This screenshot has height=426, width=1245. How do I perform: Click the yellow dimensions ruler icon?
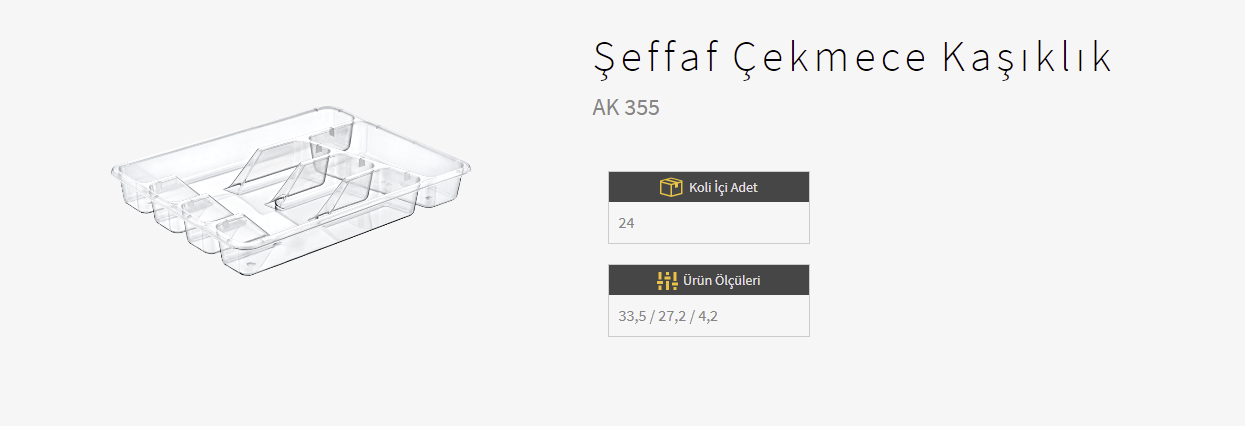pyautogui.click(x=667, y=280)
